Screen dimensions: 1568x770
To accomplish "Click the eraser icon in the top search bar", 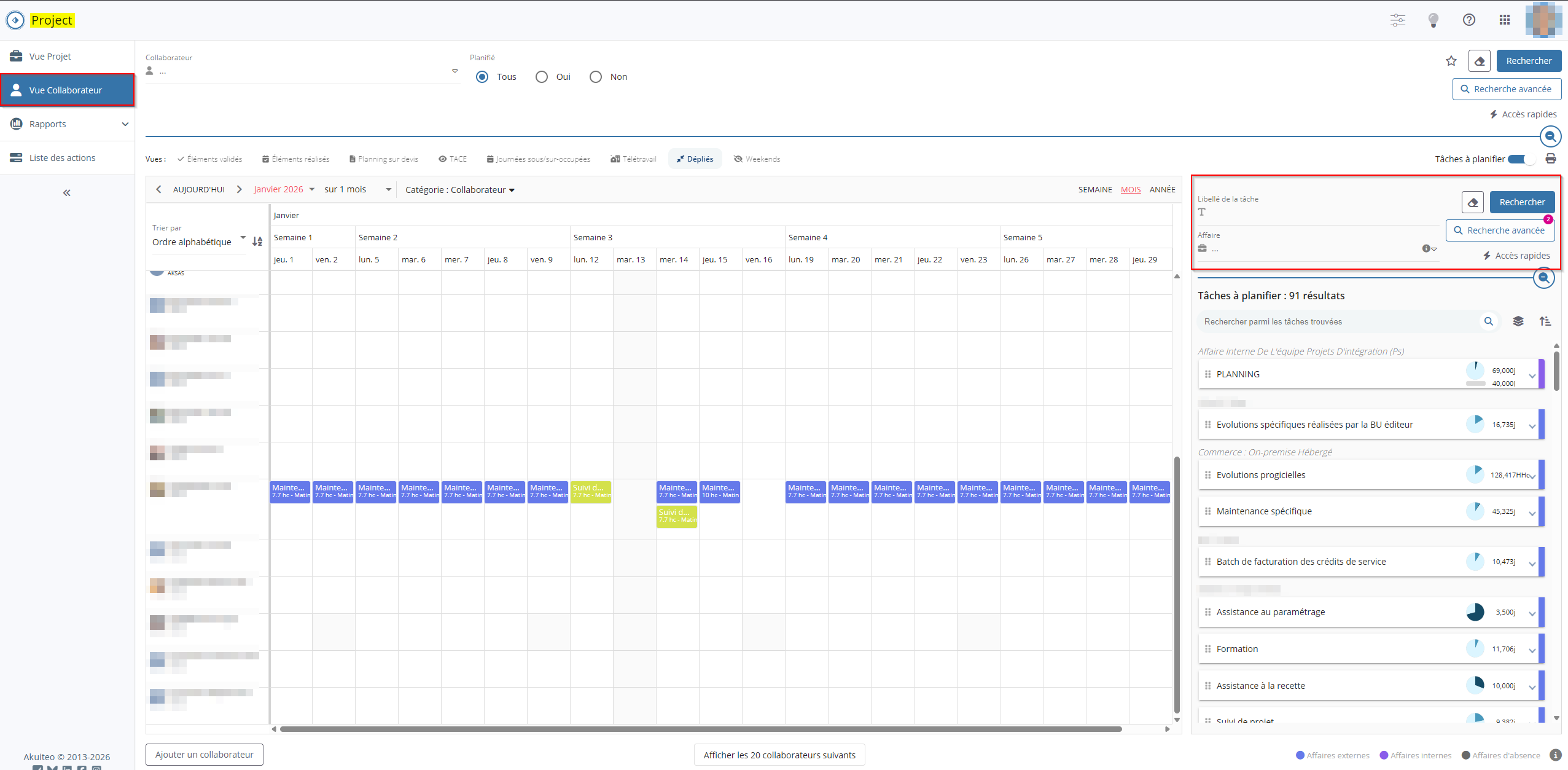I will [x=1479, y=61].
